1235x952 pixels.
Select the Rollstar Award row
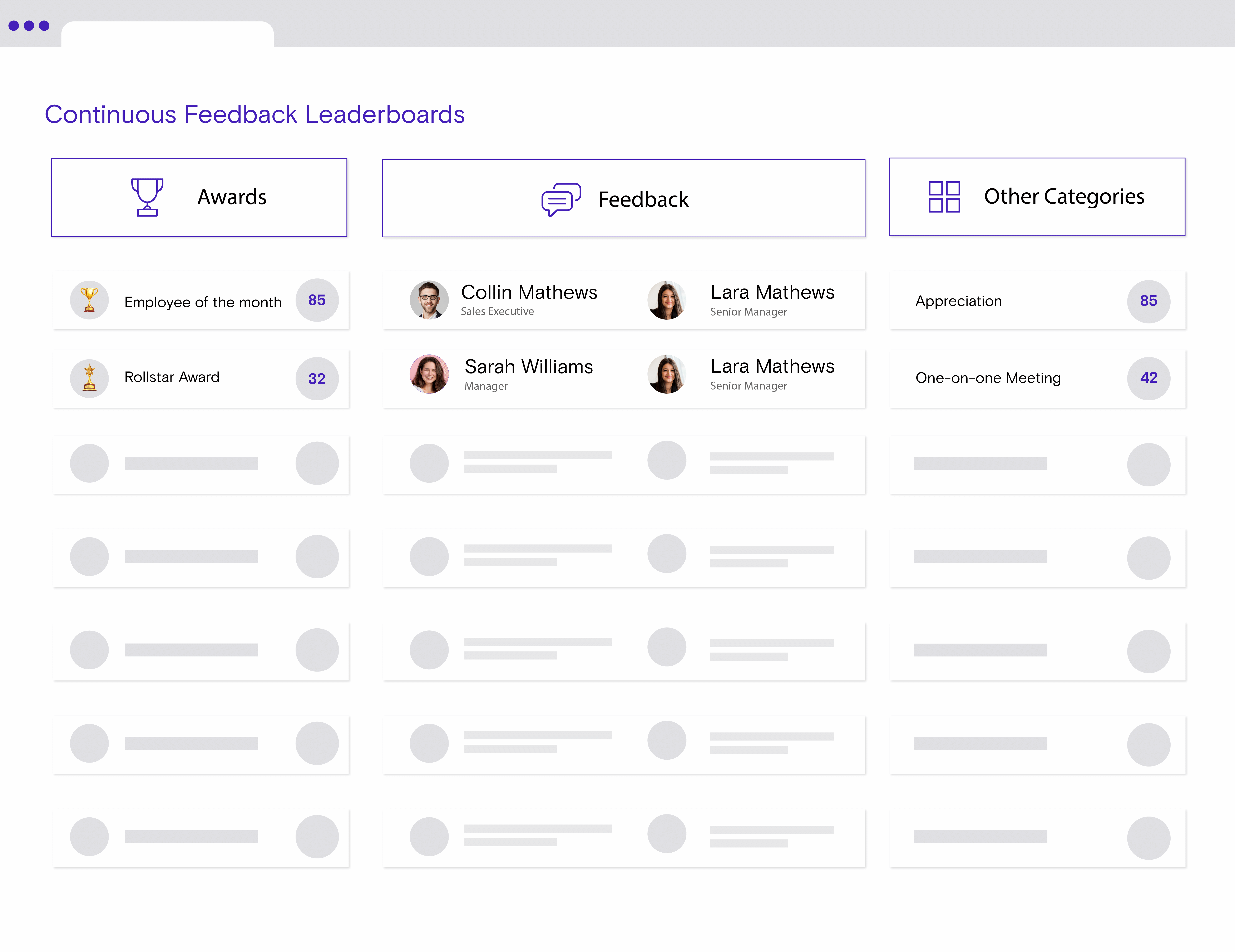pos(201,378)
